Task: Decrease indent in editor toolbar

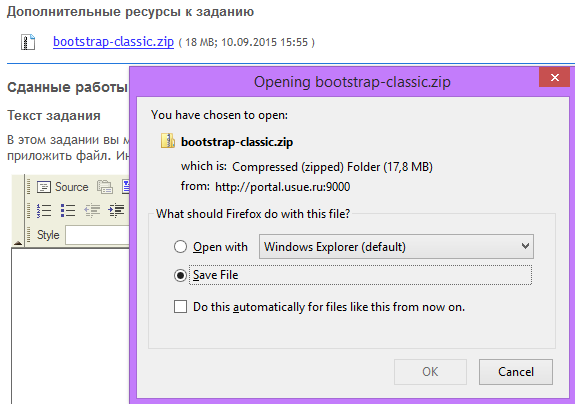Action: pyautogui.click(x=92, y=211)
